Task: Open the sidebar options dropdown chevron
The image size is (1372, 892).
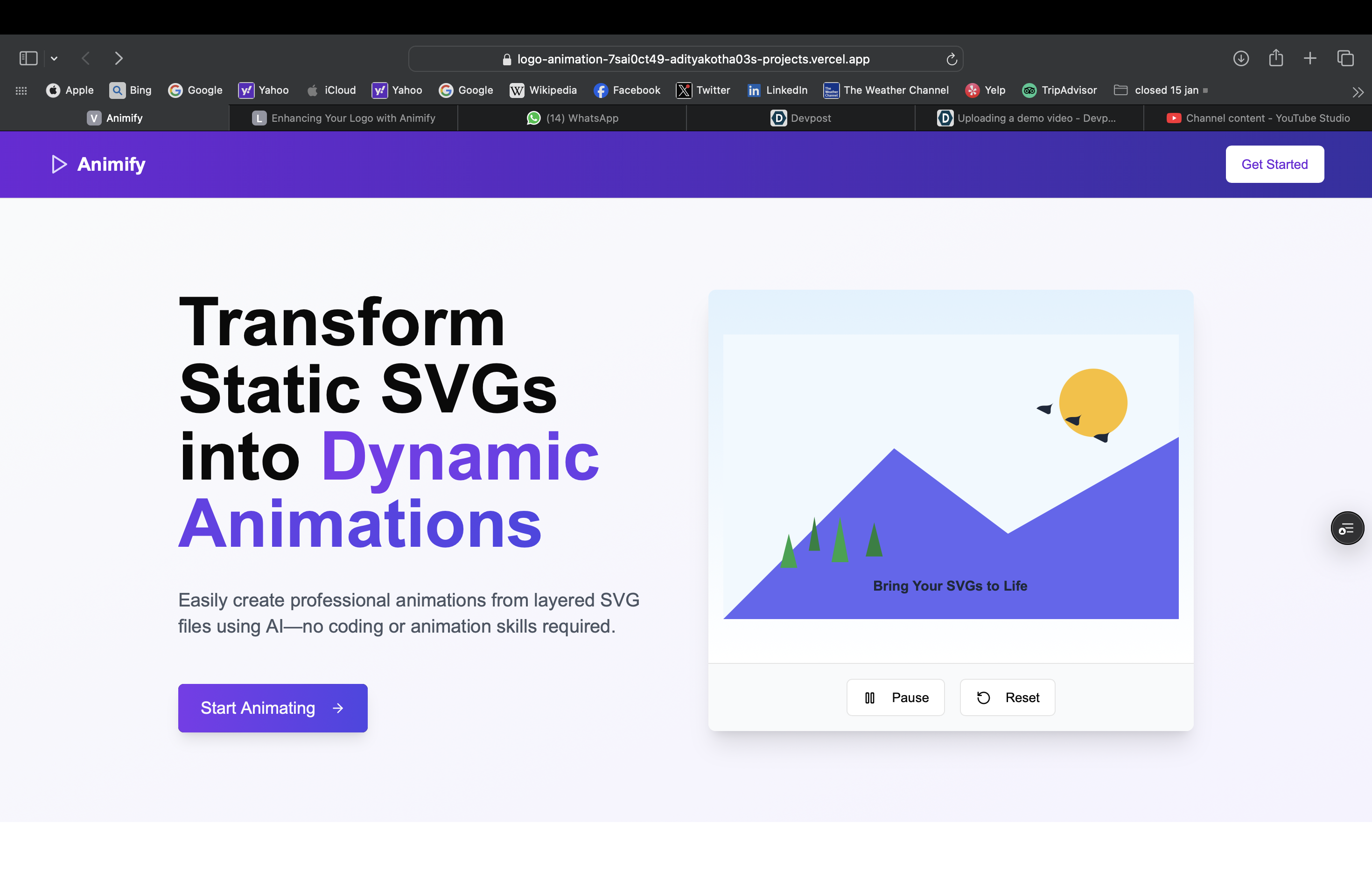Action: (54, 58)
